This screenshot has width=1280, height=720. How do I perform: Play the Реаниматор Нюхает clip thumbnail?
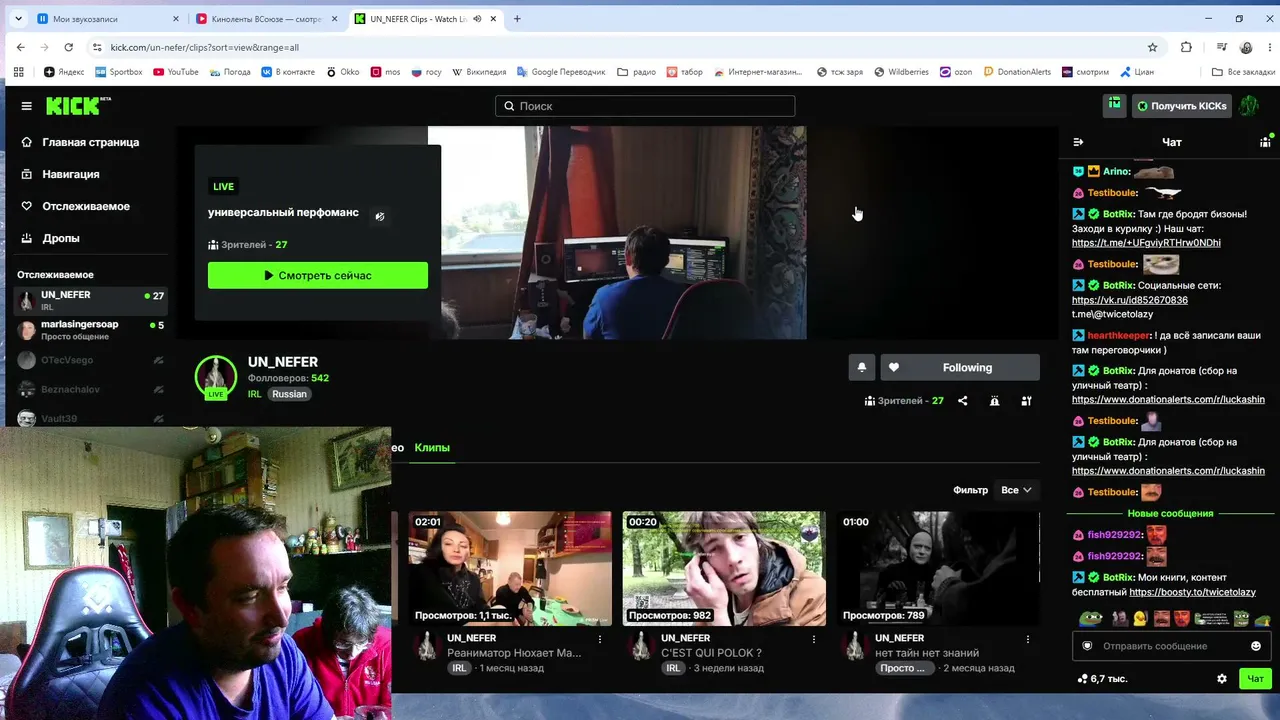[510, 569]
